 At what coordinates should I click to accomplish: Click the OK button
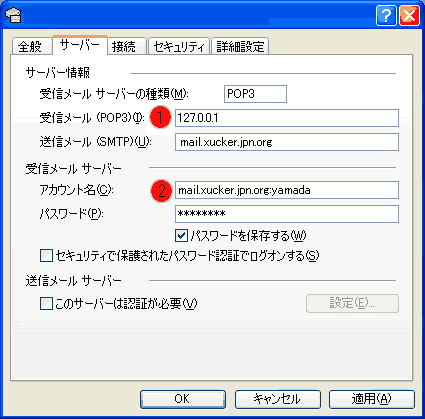183,399
